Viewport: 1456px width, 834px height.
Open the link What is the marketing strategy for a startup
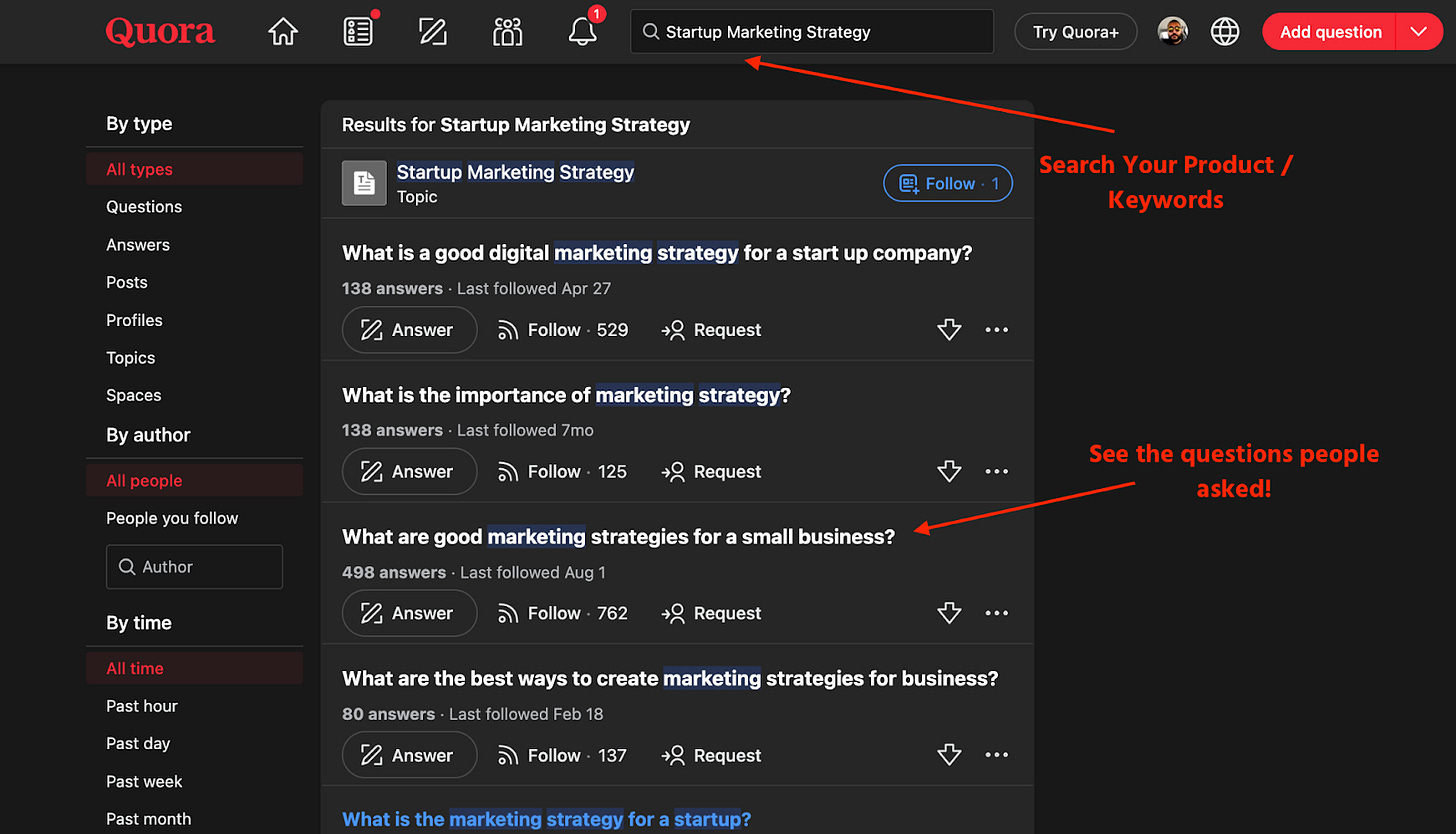[546, 820]
